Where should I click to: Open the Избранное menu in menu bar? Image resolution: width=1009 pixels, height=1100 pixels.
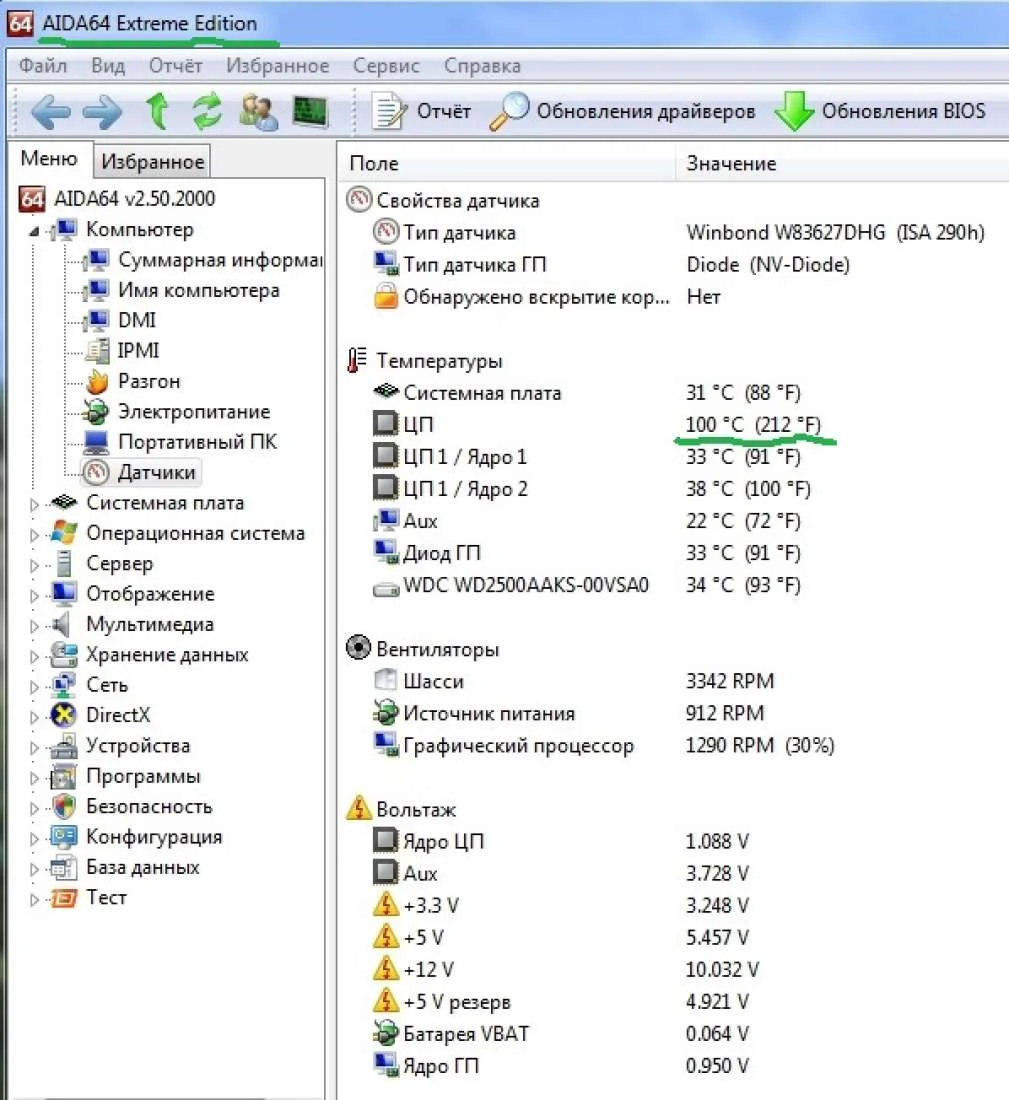tap(277, 66)
